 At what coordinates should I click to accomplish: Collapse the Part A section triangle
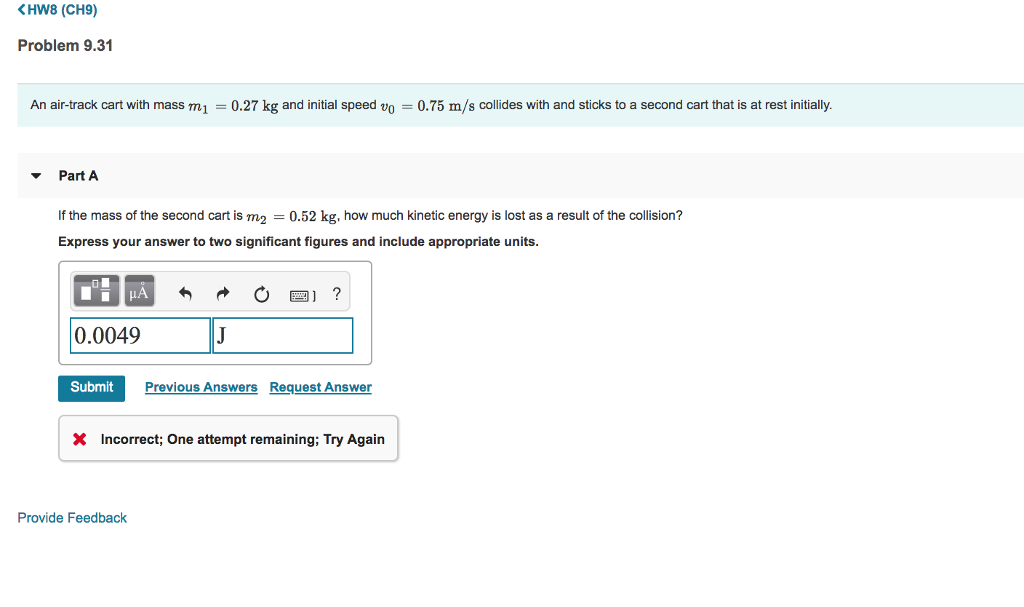(x=36, y=175)
